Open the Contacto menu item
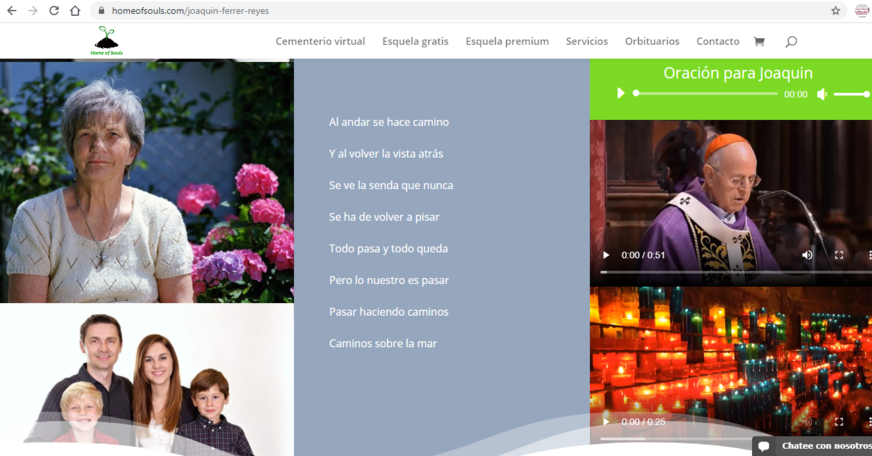 (x=718, y=41)
